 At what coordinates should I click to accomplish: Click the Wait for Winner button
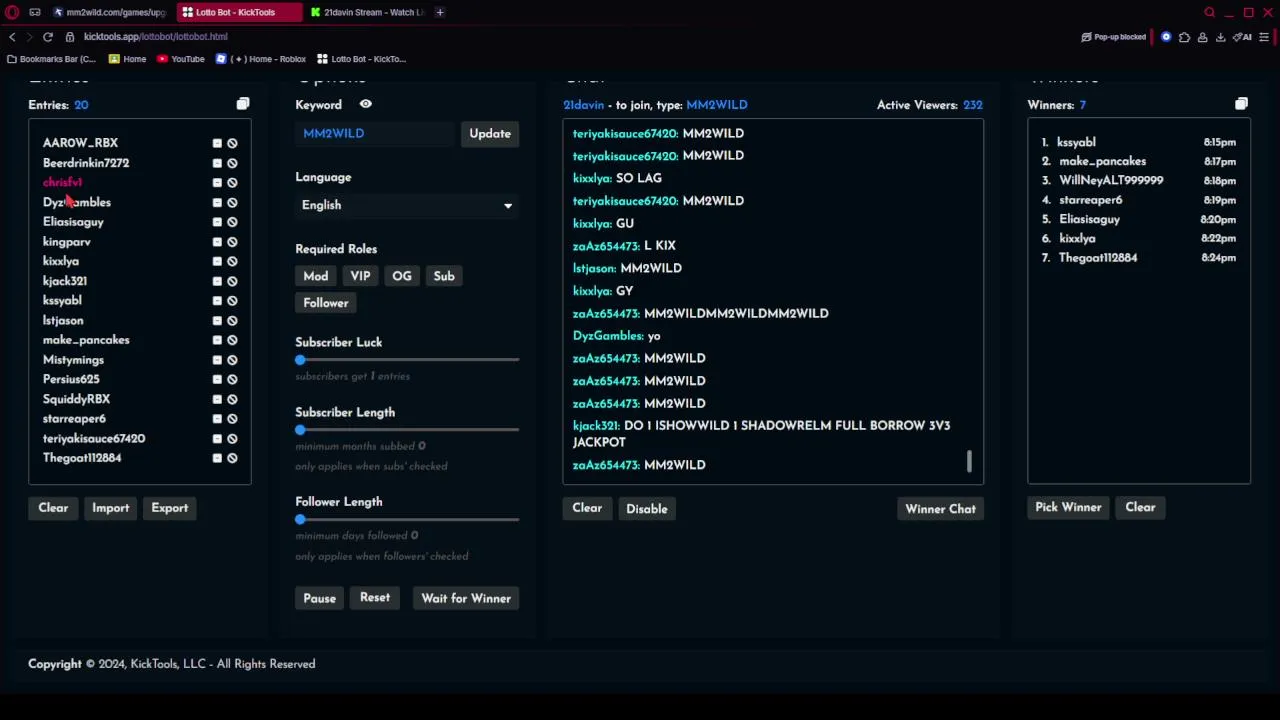466,599
